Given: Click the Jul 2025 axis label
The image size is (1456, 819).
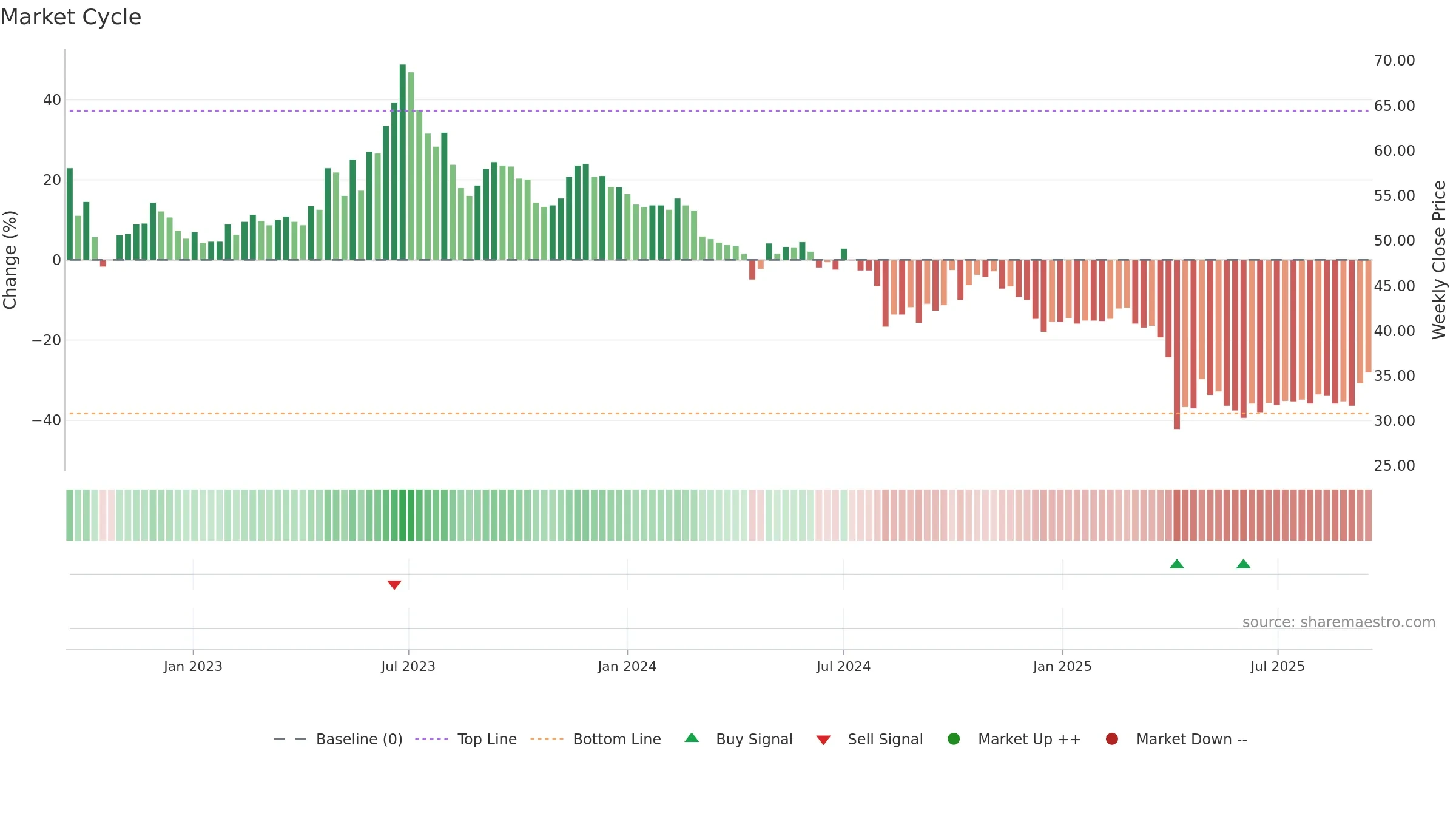Looking at the screenshot, I should (x=1278, y=666).
